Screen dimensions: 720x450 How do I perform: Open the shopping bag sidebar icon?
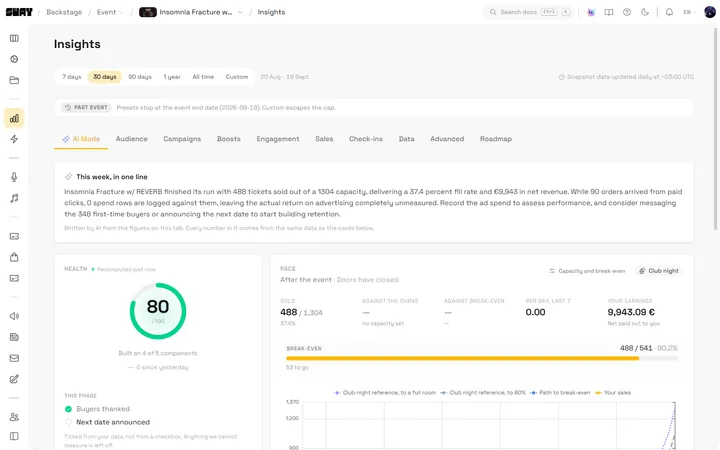14,257
